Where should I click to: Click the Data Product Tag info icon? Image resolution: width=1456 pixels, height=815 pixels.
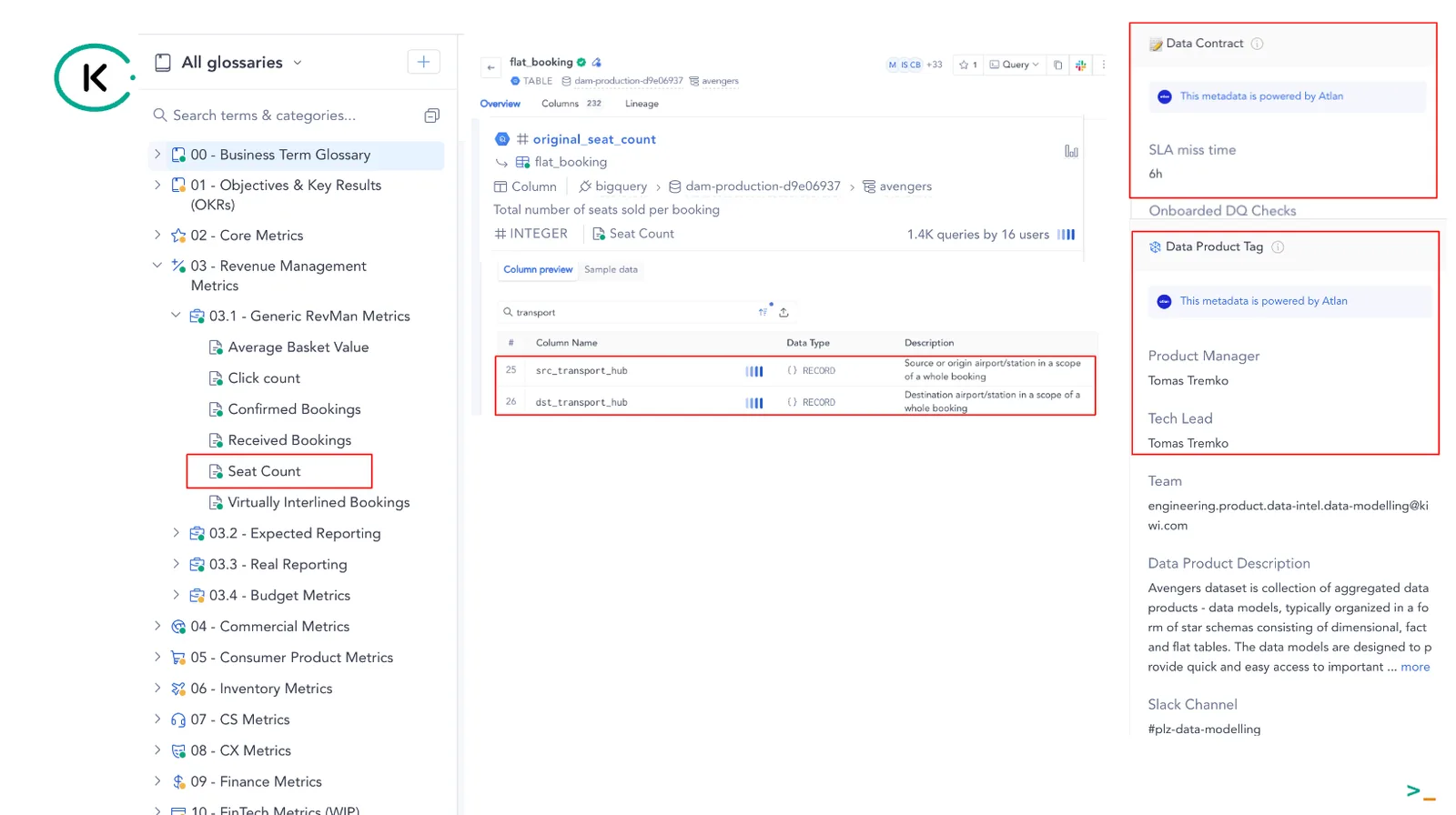pos(1278,247)
